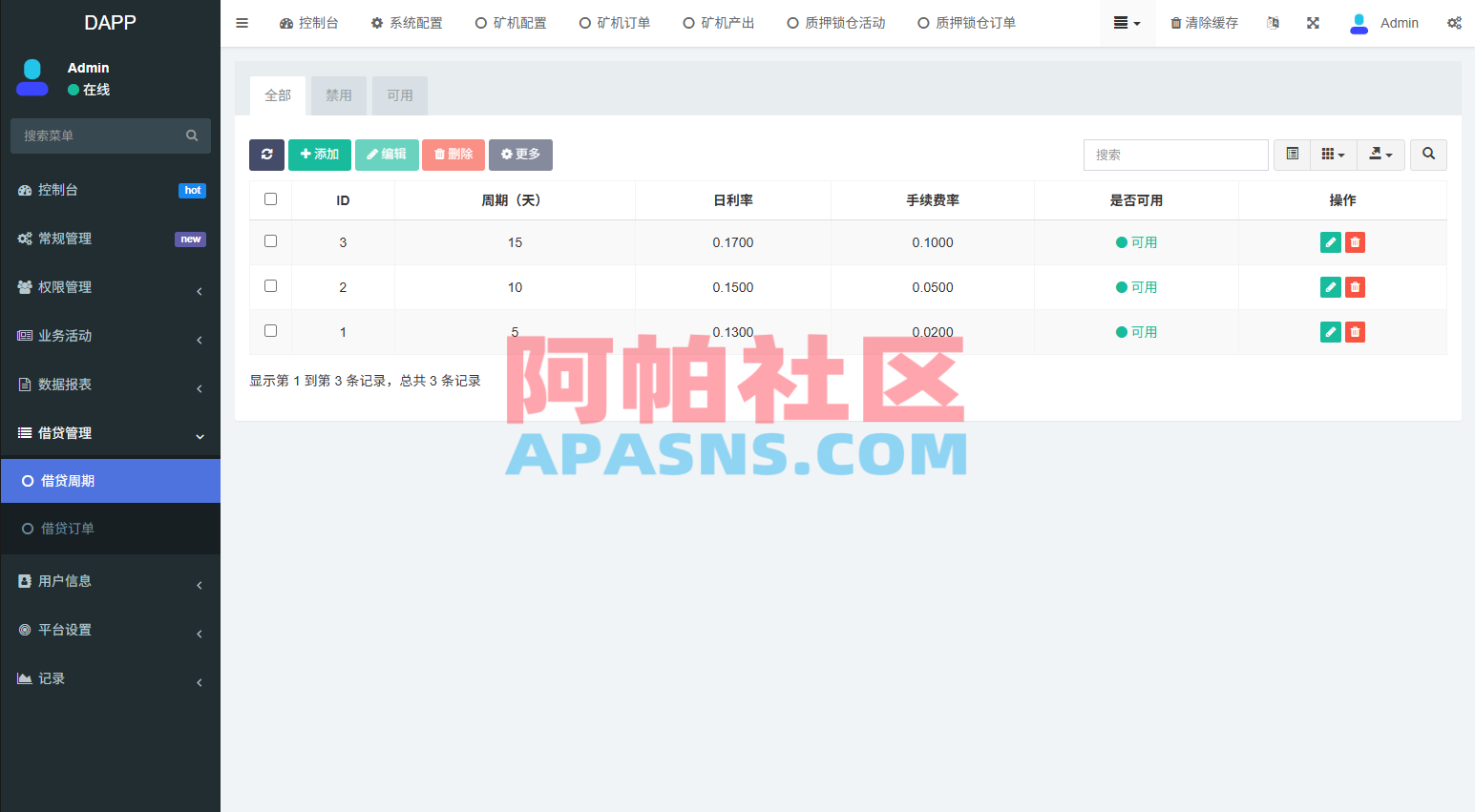Open 质押锁仓订单 top tab
The image size is (1475, 812).
[x=966, y=23]
